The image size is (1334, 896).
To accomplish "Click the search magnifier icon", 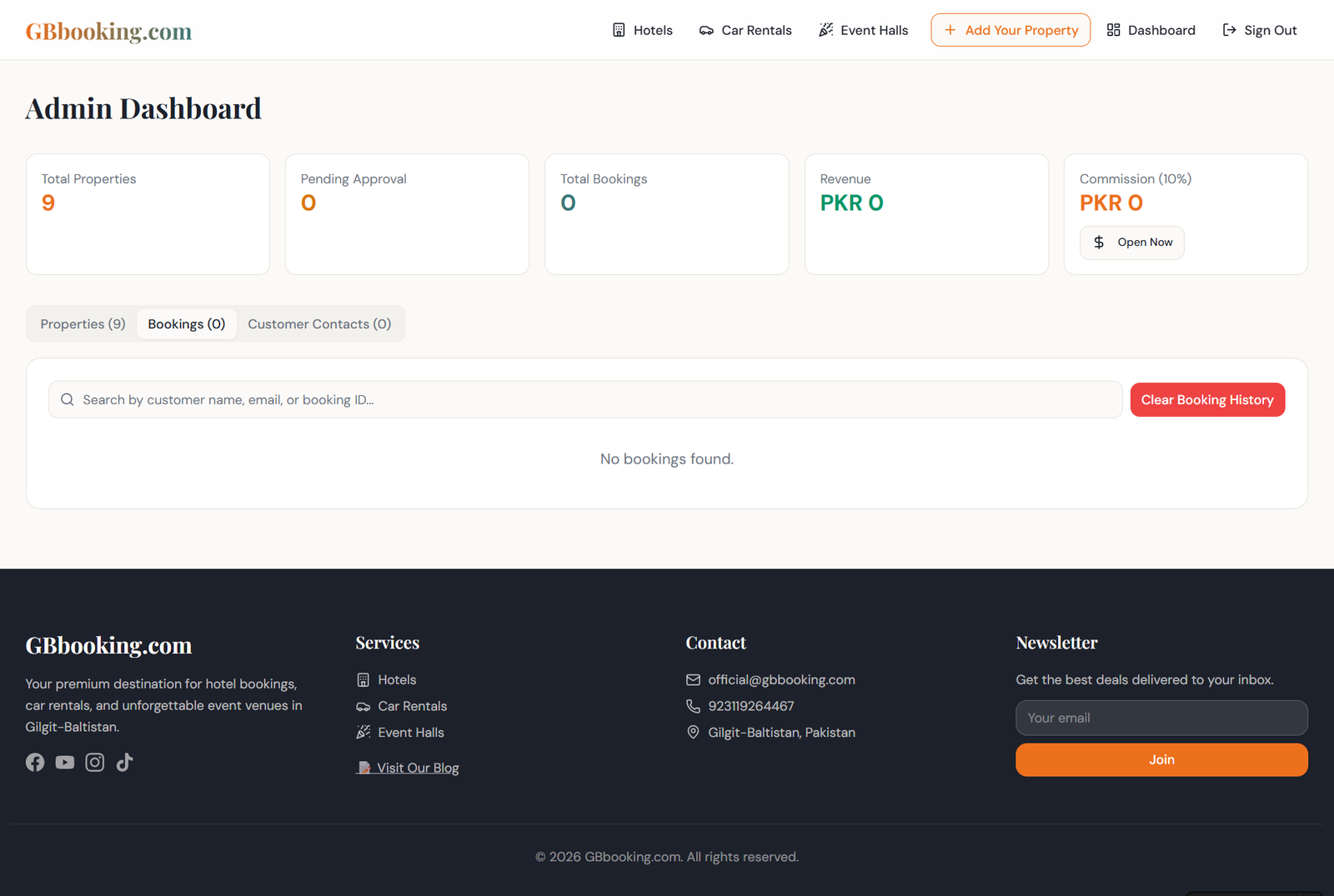I will [x=68, y=400].
